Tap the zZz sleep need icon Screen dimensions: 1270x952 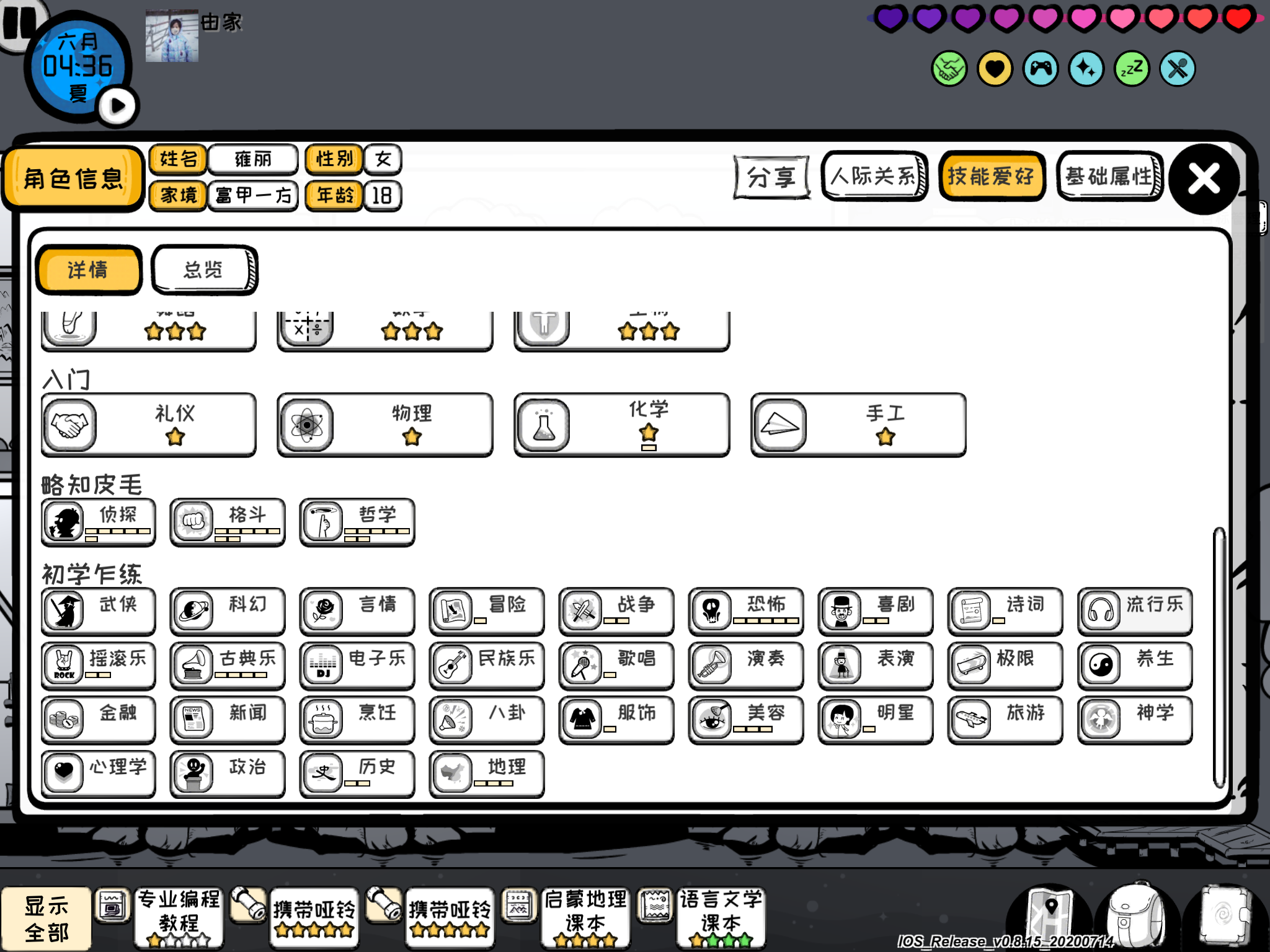(x=1132, y=69)
